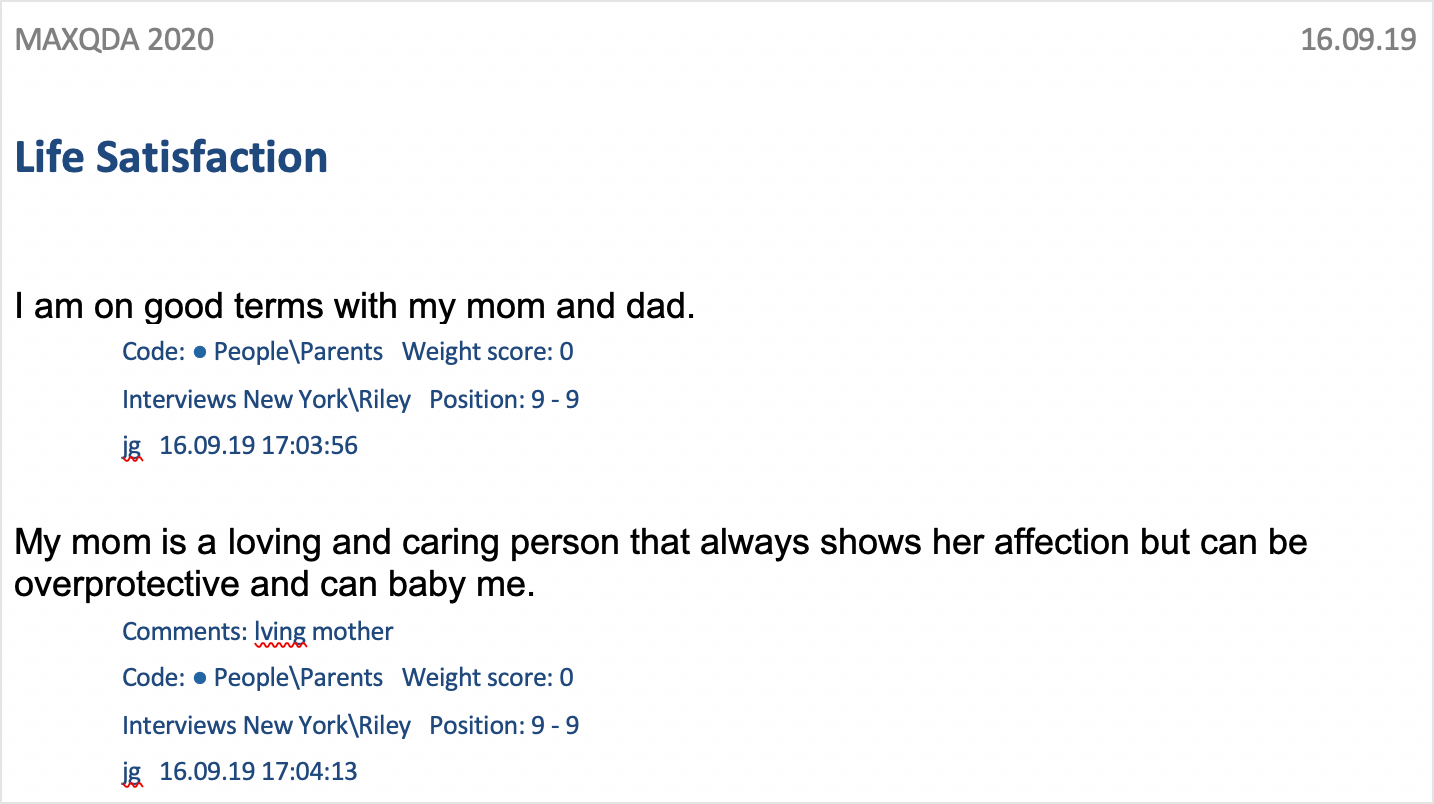The width and height of the screenshot is (1434, 804).
Task: Click the first 'Code: People\Parents' label
Action: click(252, 352)
